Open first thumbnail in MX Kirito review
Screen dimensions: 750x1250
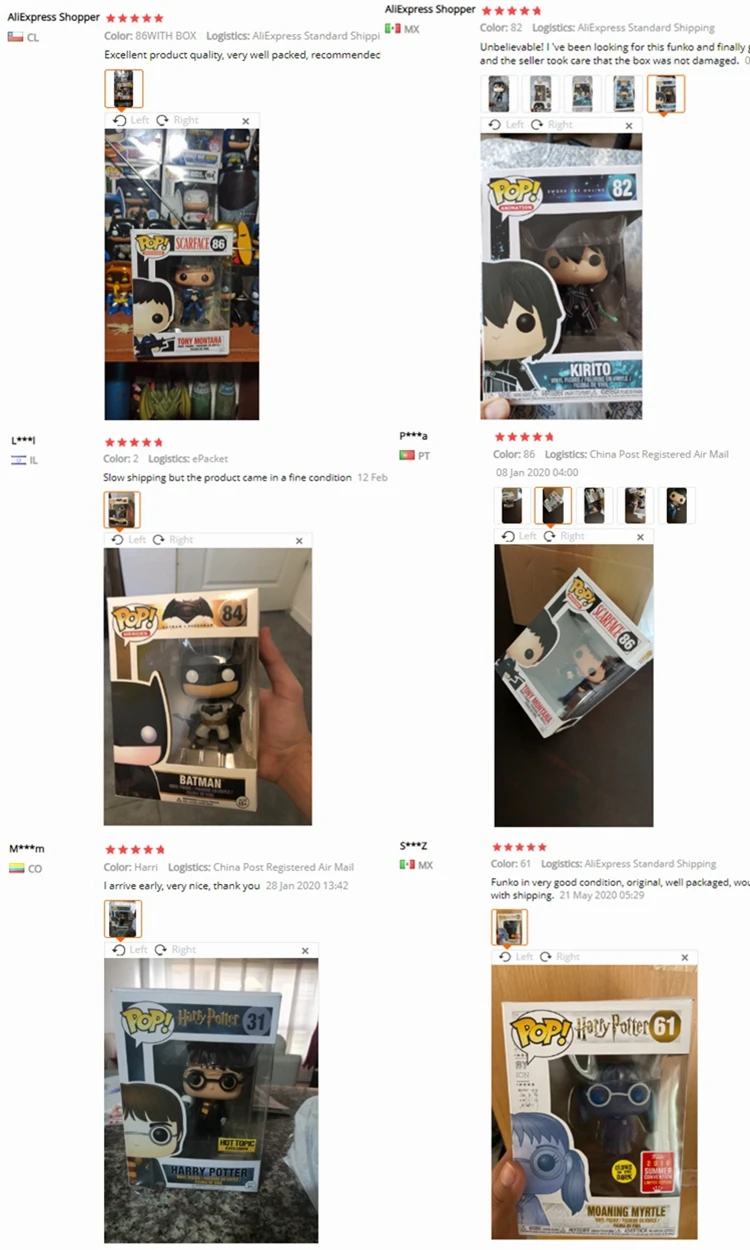point(499,94)
